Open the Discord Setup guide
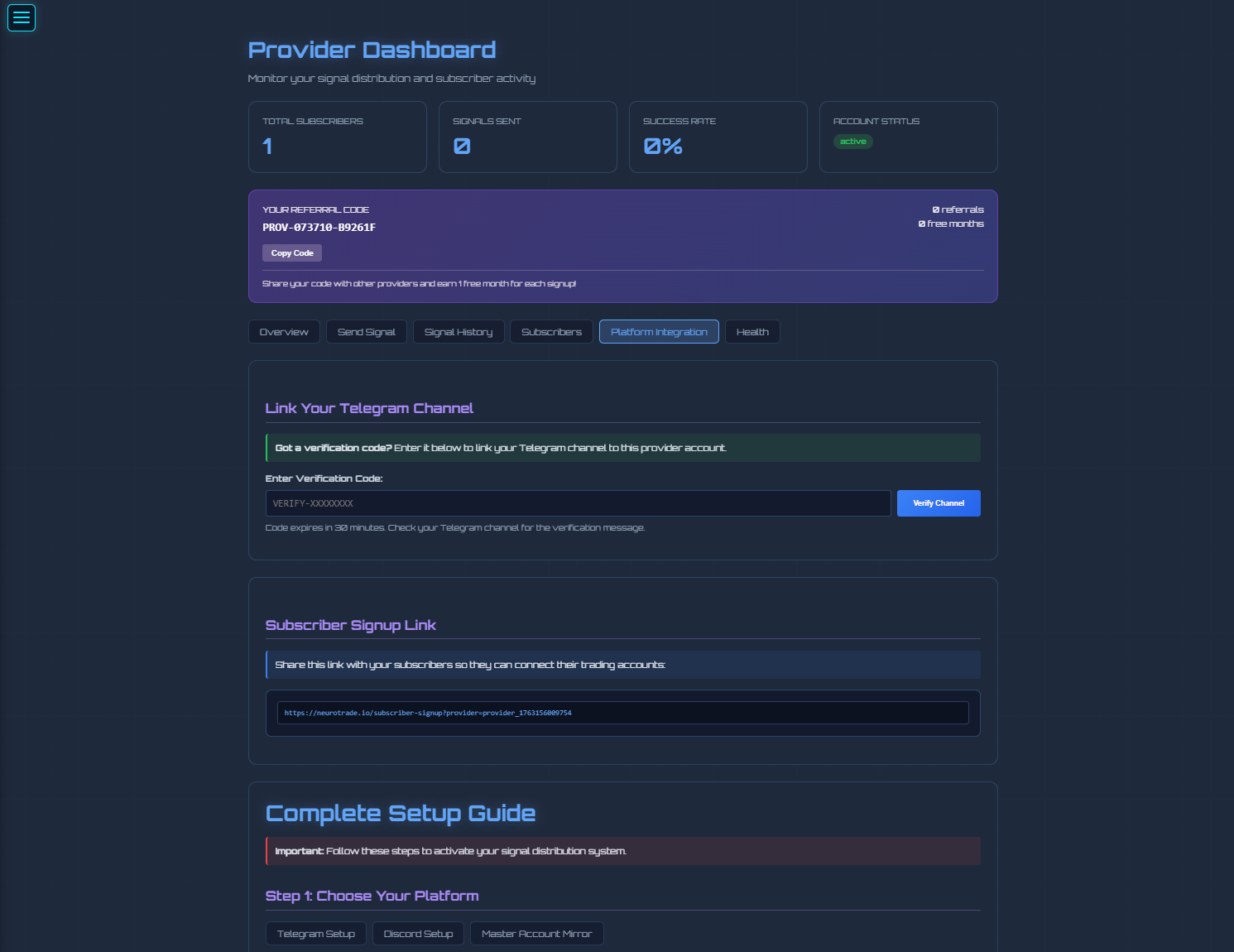1234x952 pixels. [x=418, y=933]
